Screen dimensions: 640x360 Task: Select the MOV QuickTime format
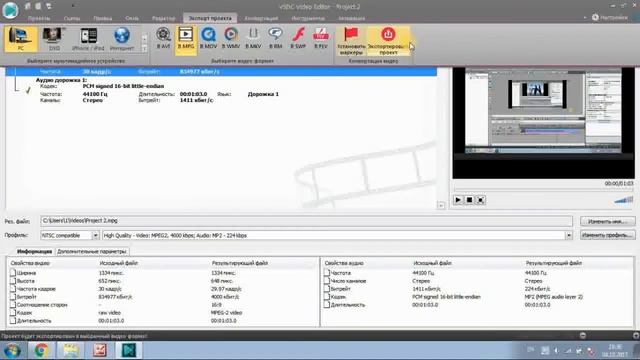208,38
